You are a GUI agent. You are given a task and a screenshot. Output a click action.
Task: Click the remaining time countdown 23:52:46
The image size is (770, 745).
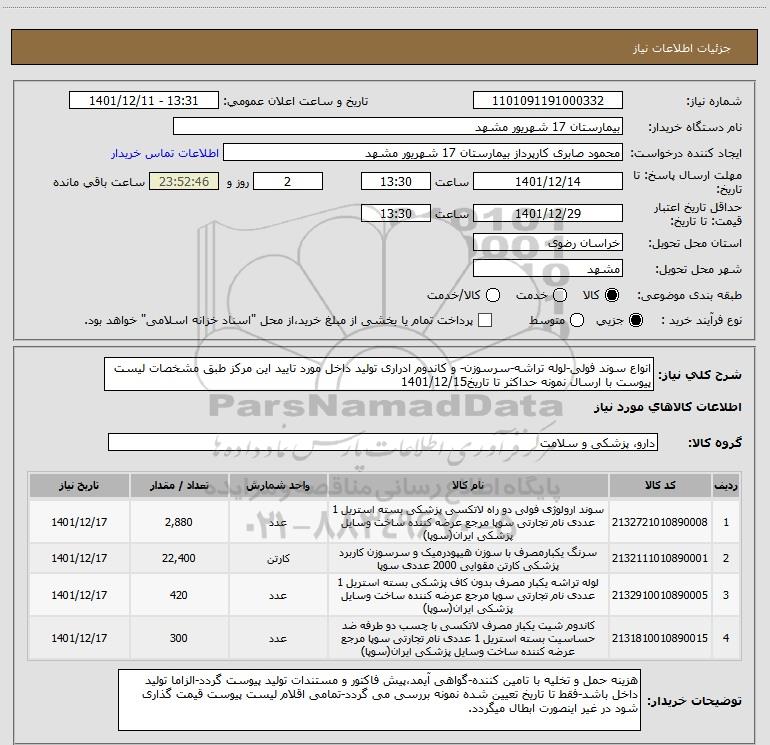[x=184, y=181]
